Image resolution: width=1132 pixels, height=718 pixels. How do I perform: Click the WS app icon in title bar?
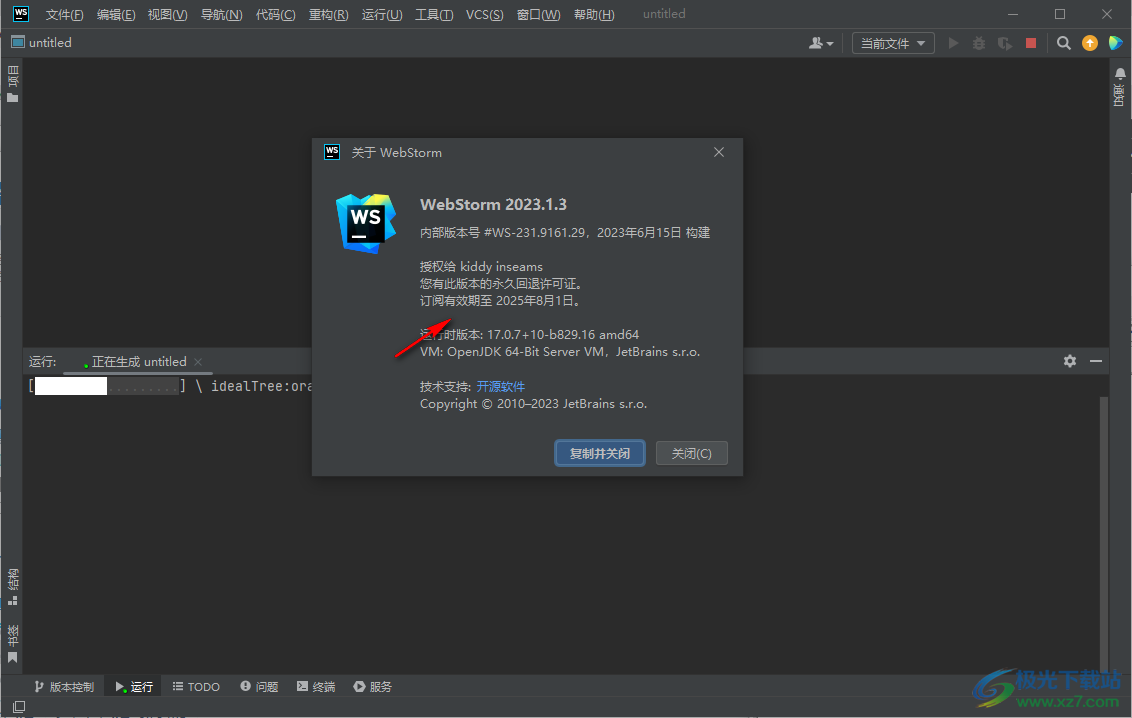coord(20,14)
